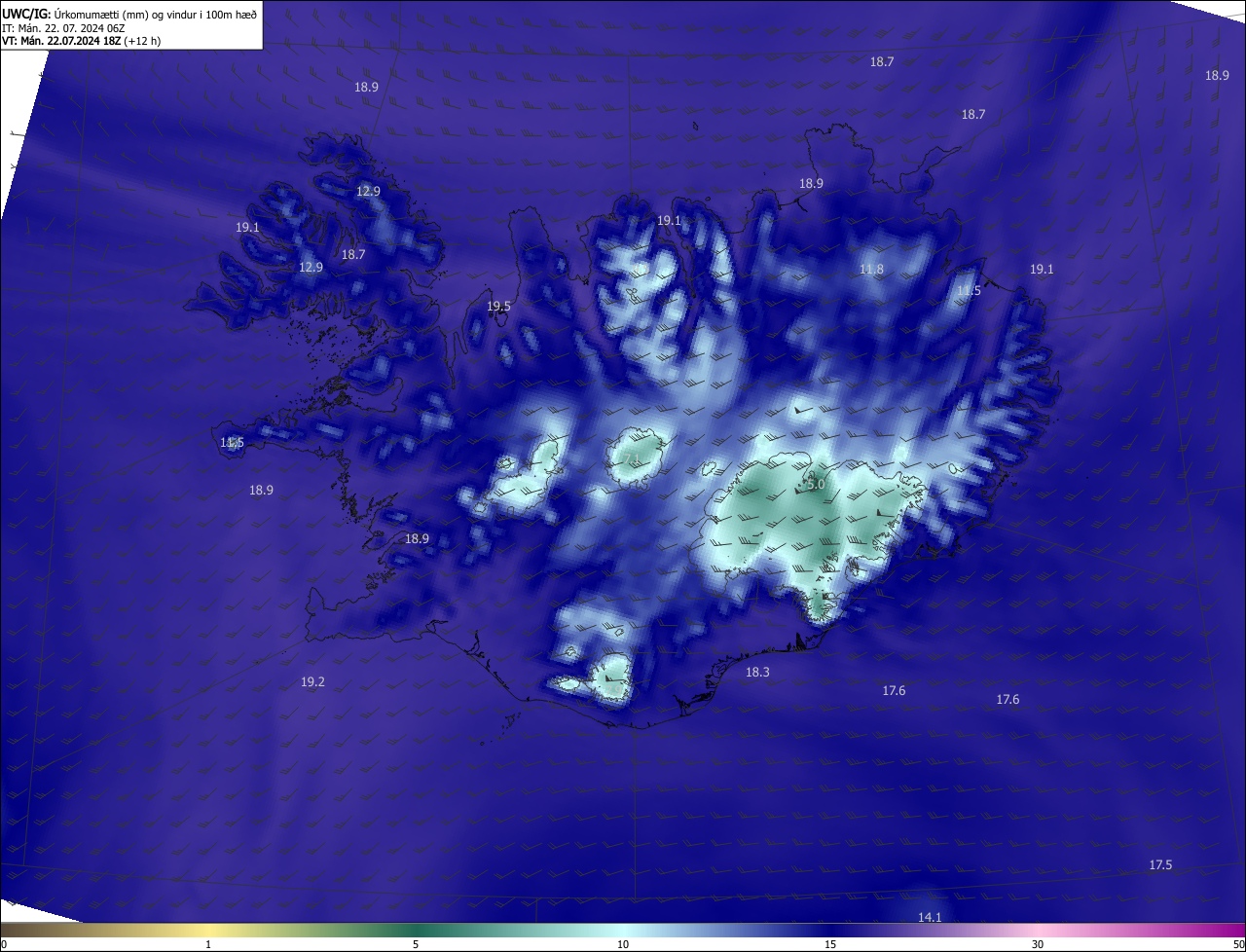Click the 18.3 value off the south coast
The height and width of the screenshot is (952, 1246).
757,673
